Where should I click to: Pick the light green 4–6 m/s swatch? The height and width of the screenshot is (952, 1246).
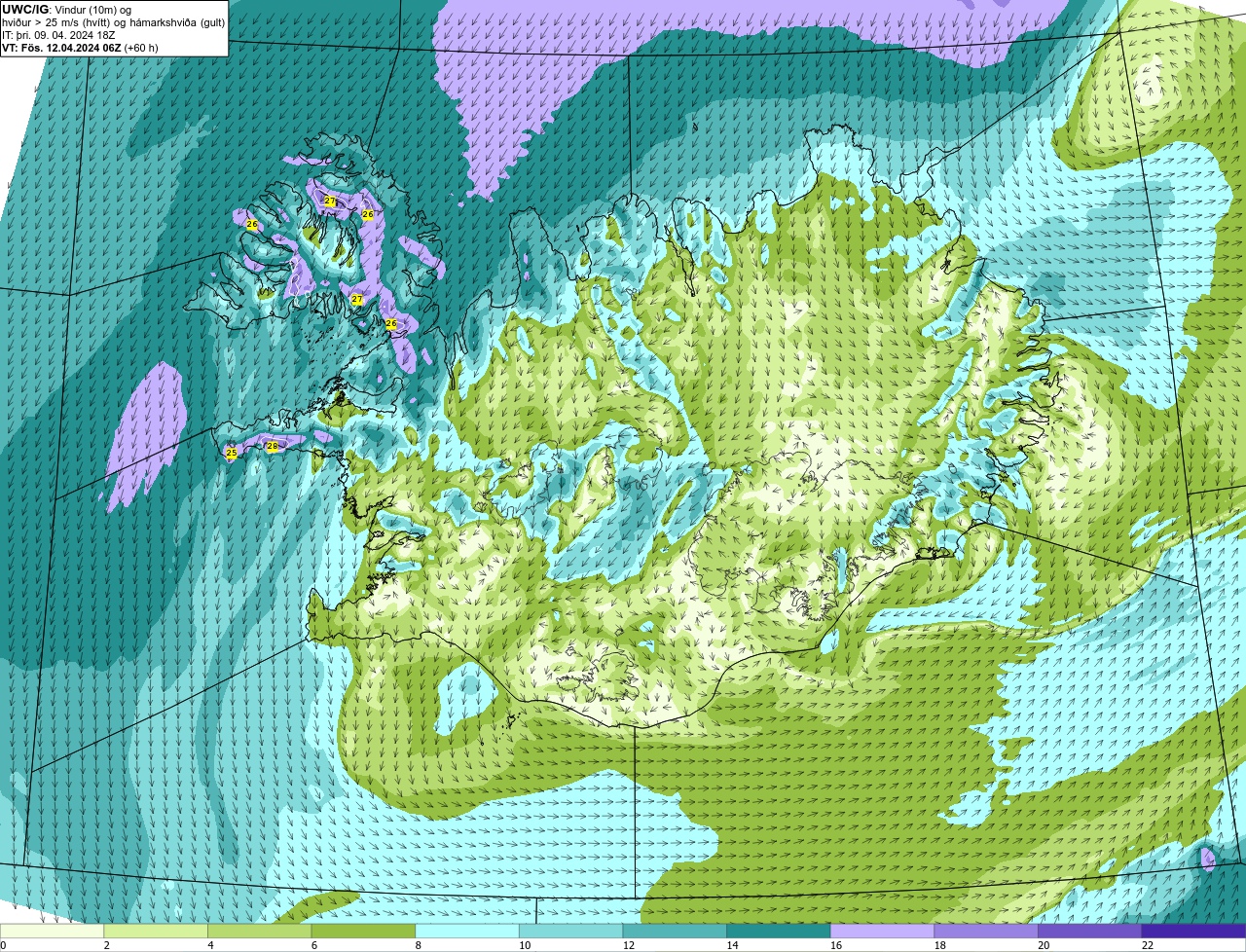tap(260, 932)
